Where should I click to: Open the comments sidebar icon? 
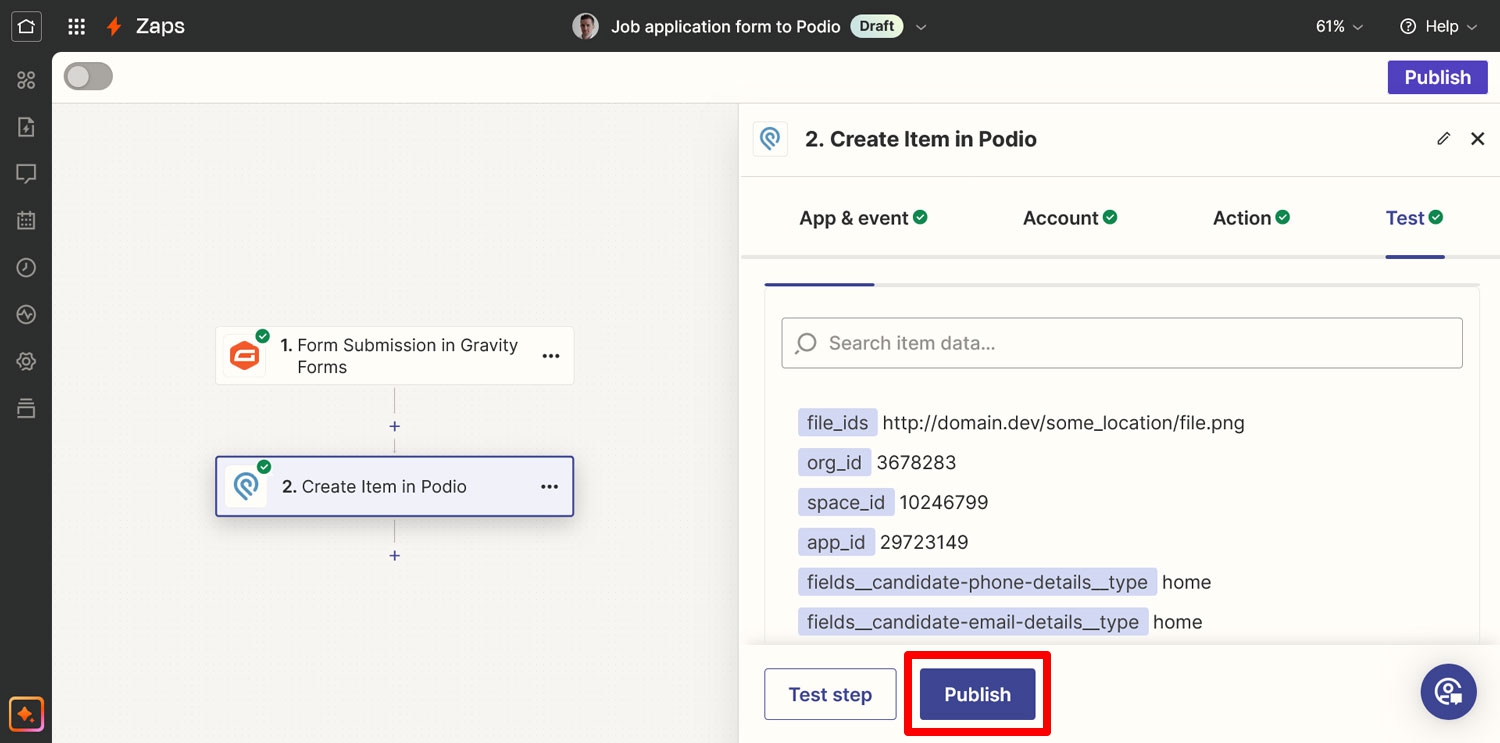[x=26, y=174]
